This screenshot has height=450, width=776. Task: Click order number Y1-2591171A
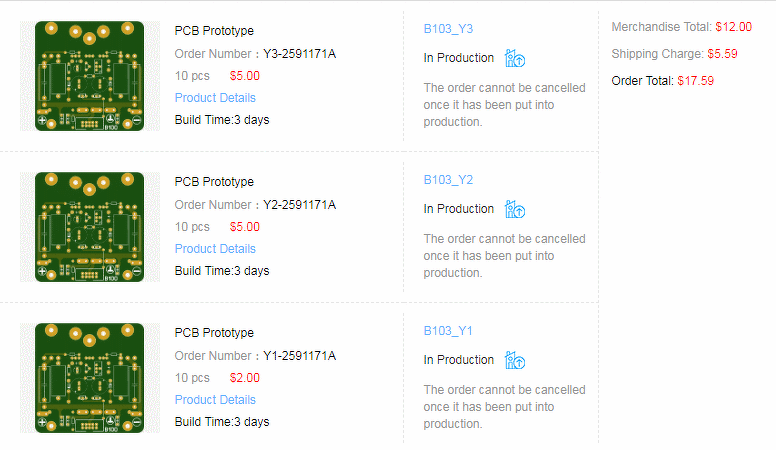click(x=299, y=356)
